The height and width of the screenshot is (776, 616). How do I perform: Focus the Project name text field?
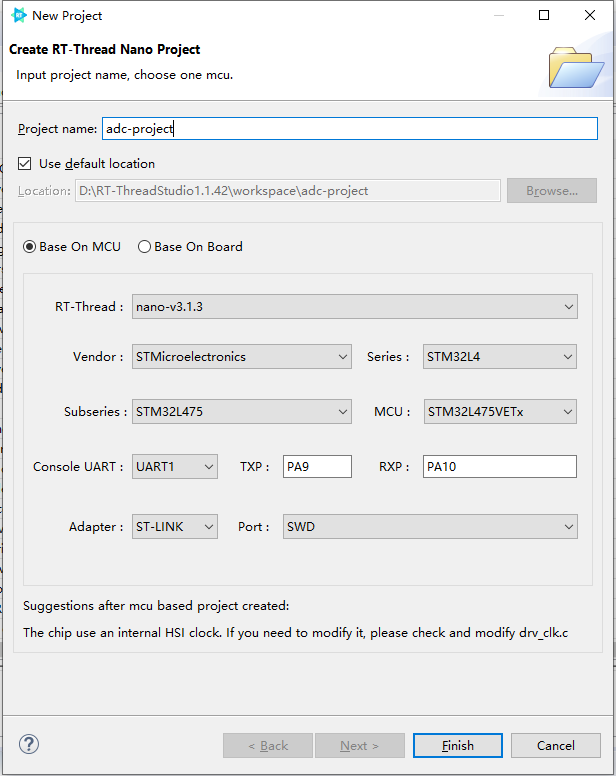pyautogui.click(x=350, y=129)
